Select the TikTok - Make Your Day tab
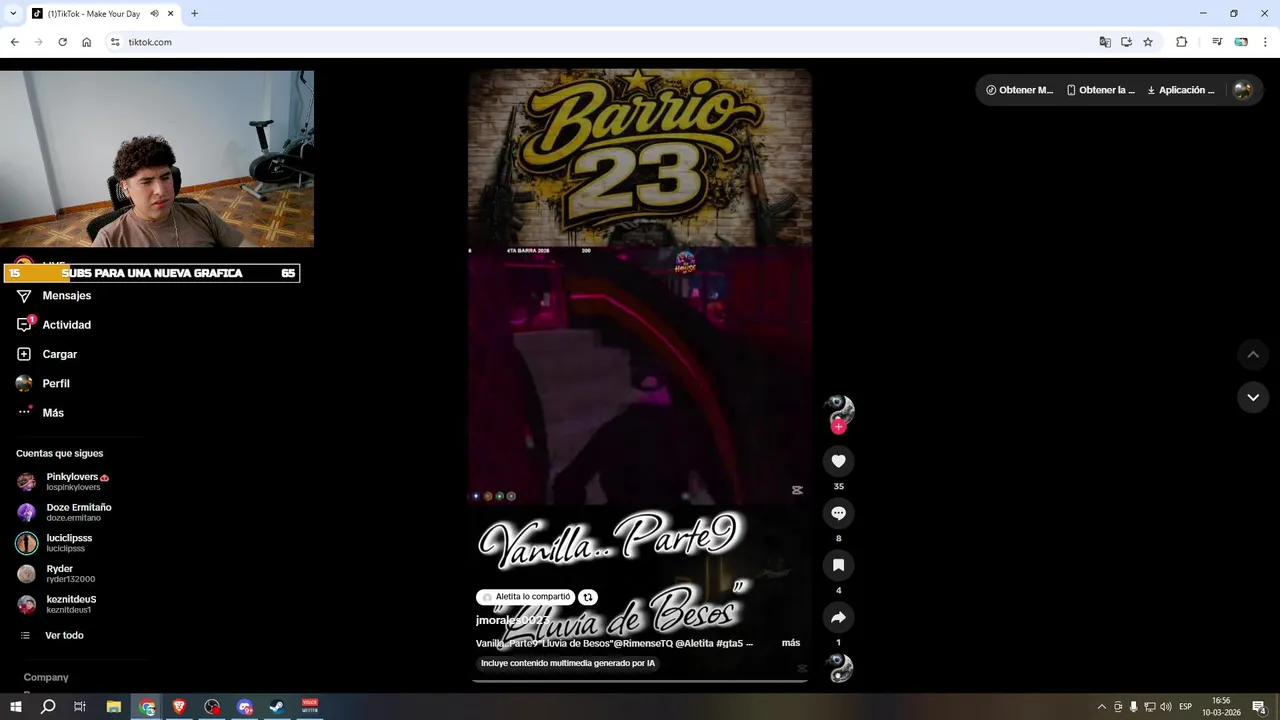This screenshot has width=1280, height=720. click(x=93, y=14)
